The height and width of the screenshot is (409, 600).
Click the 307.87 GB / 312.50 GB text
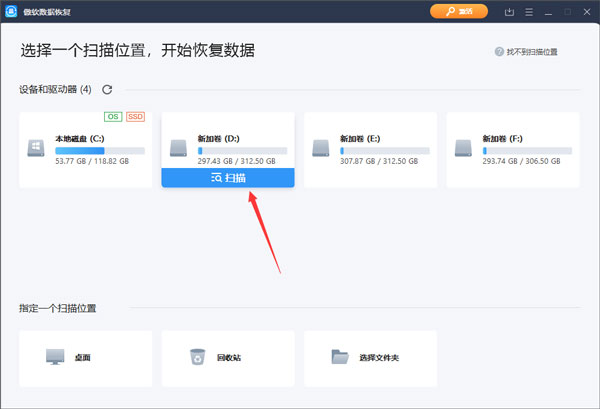pos(379,161)
